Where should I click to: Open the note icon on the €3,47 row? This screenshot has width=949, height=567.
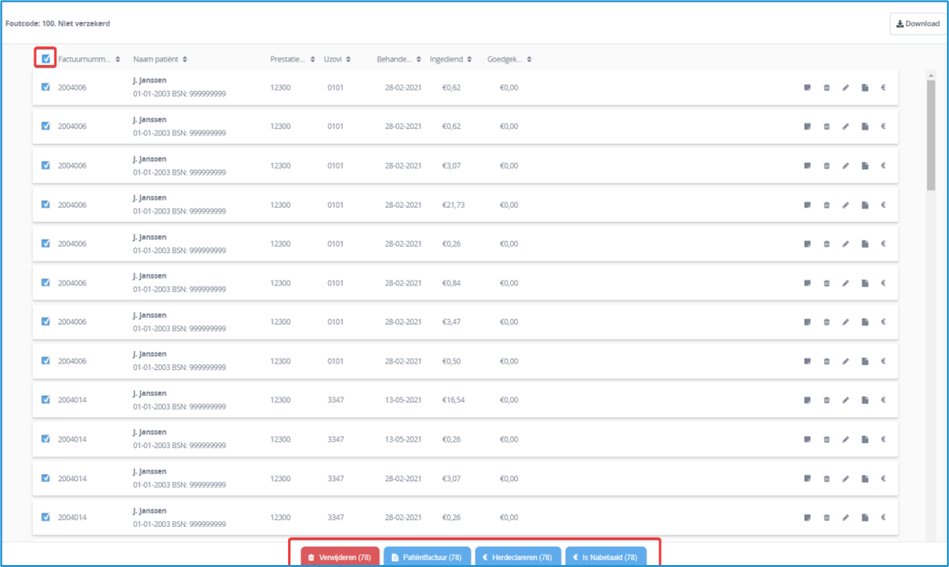[x=807, y=322]
